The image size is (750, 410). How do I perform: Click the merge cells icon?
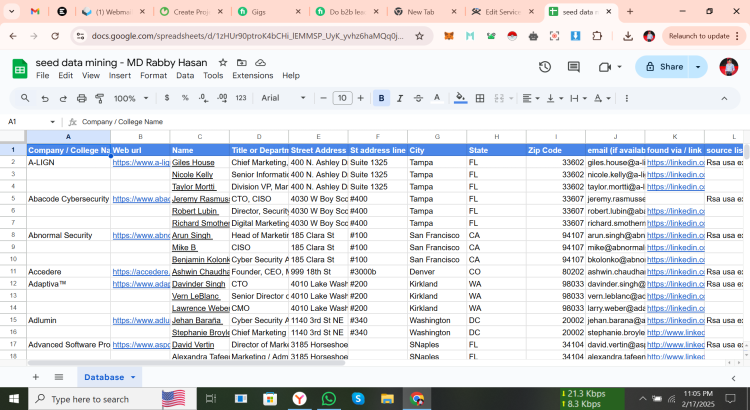pos(499,98)
